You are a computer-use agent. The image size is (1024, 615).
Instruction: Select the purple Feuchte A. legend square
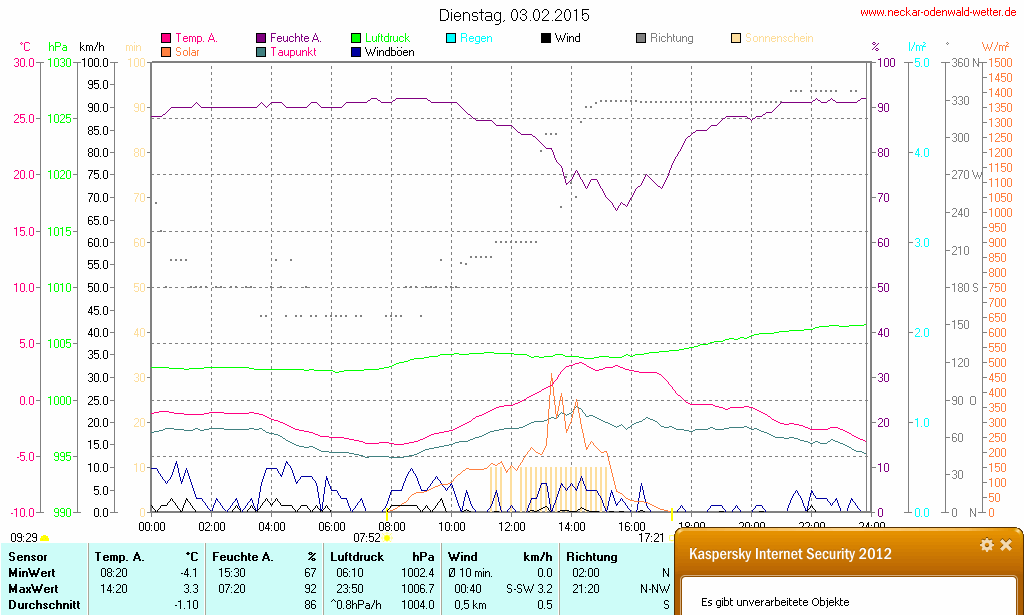[261, 39]
